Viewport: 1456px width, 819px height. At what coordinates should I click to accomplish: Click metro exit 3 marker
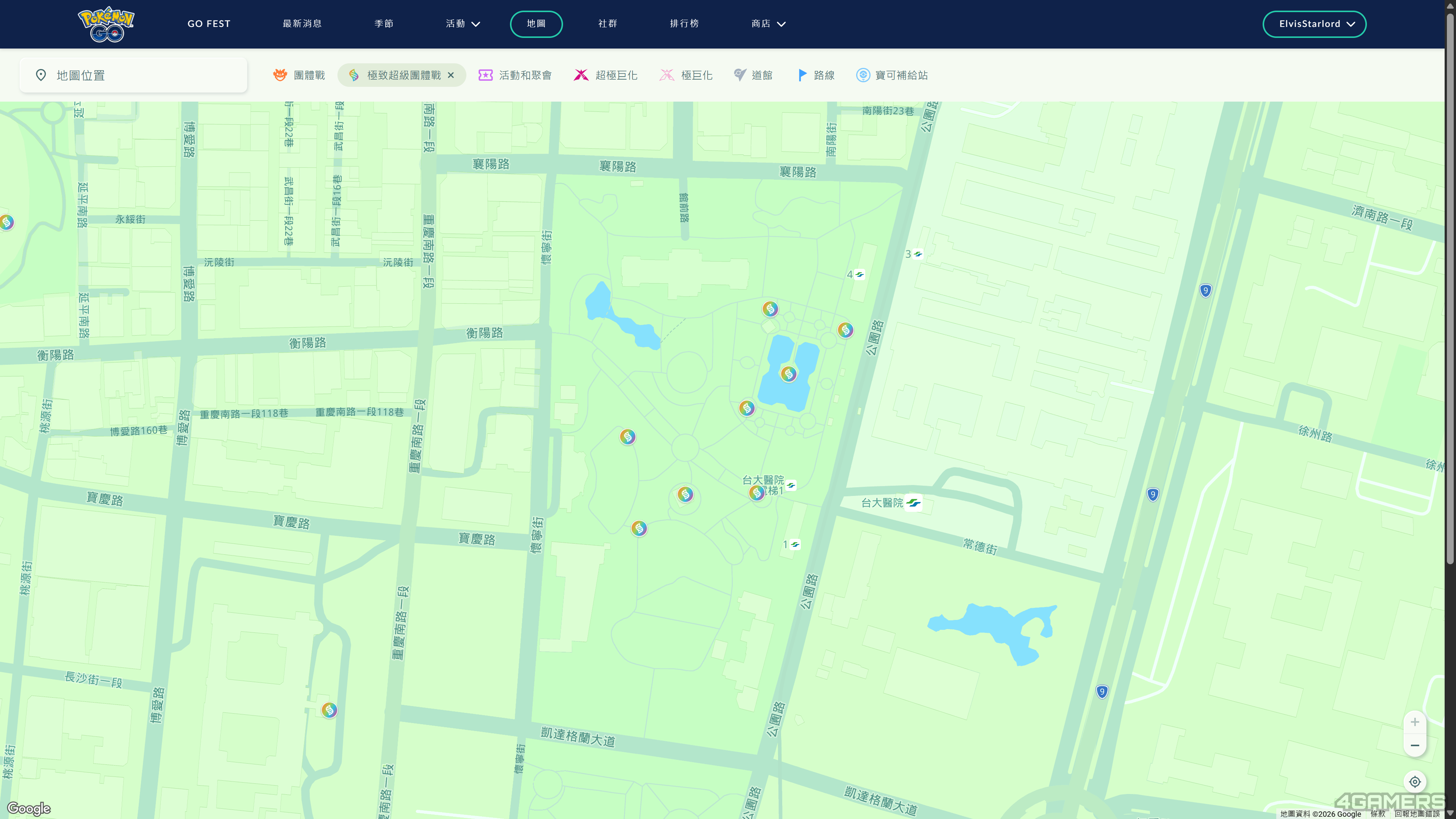point(918,254)
